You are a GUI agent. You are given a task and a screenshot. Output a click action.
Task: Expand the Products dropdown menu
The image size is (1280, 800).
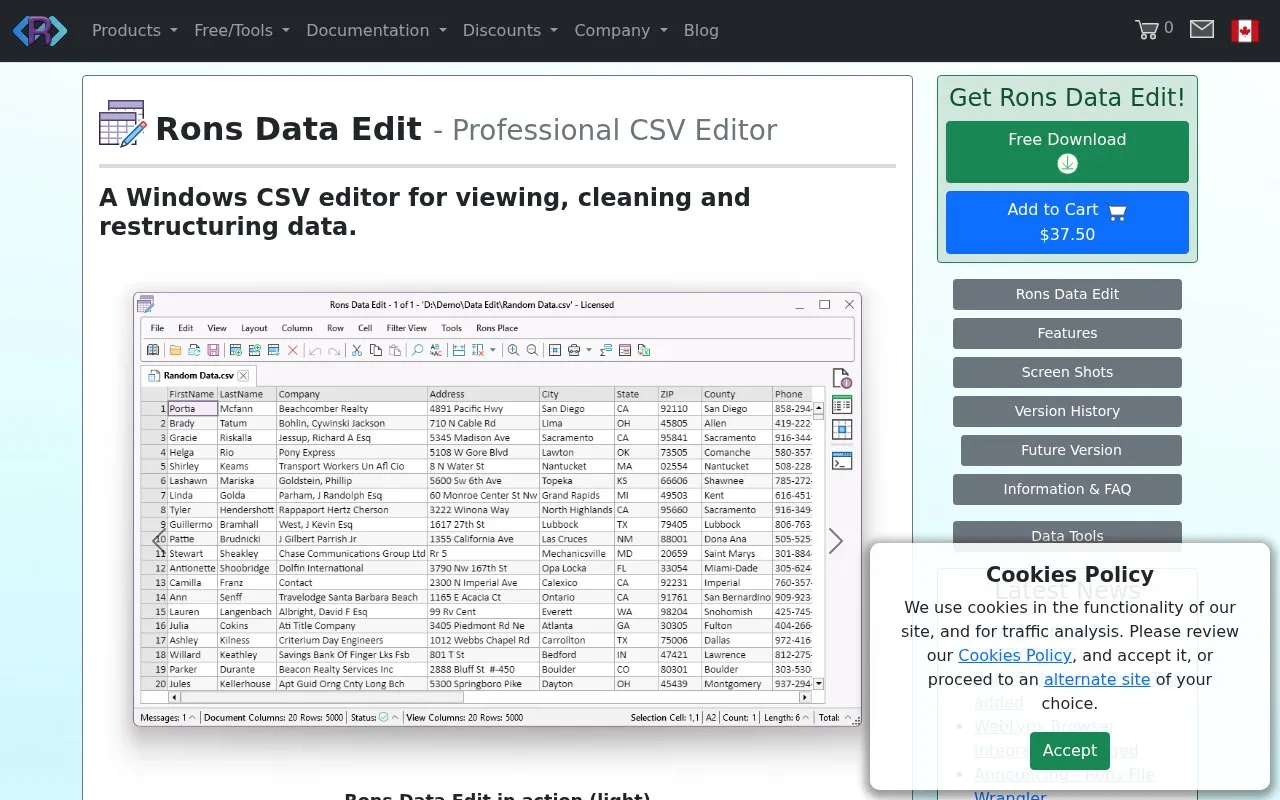[135, 30]
